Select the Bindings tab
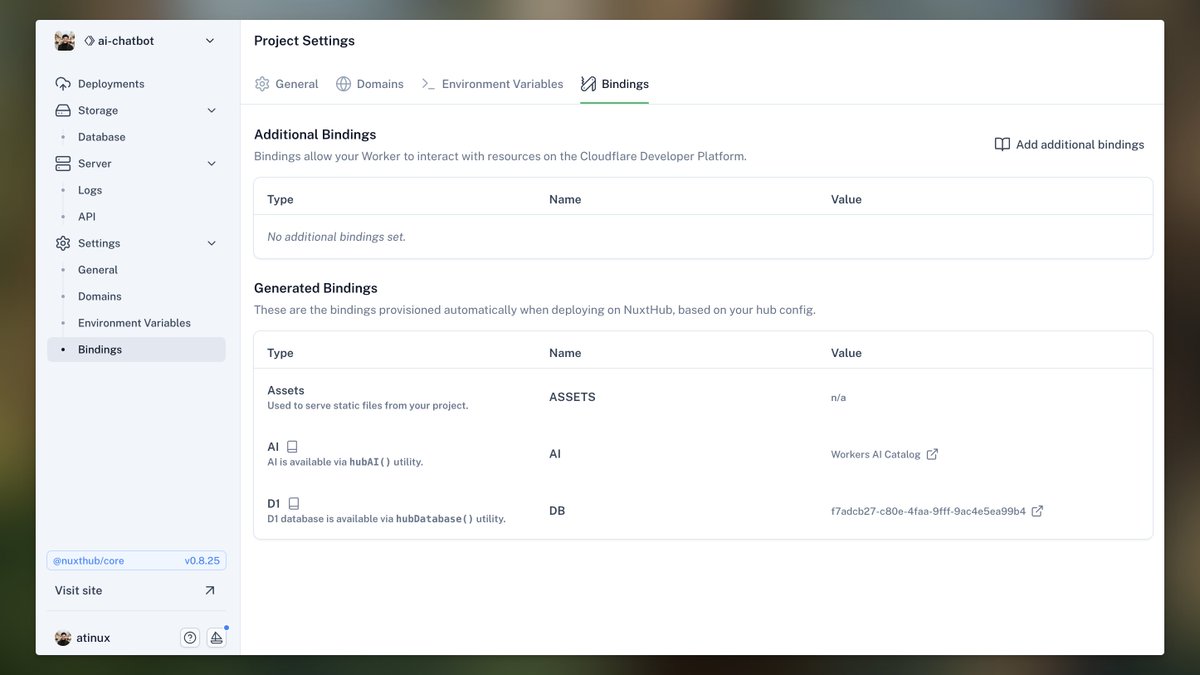1200x675 pixels. [x=614, y=84]
